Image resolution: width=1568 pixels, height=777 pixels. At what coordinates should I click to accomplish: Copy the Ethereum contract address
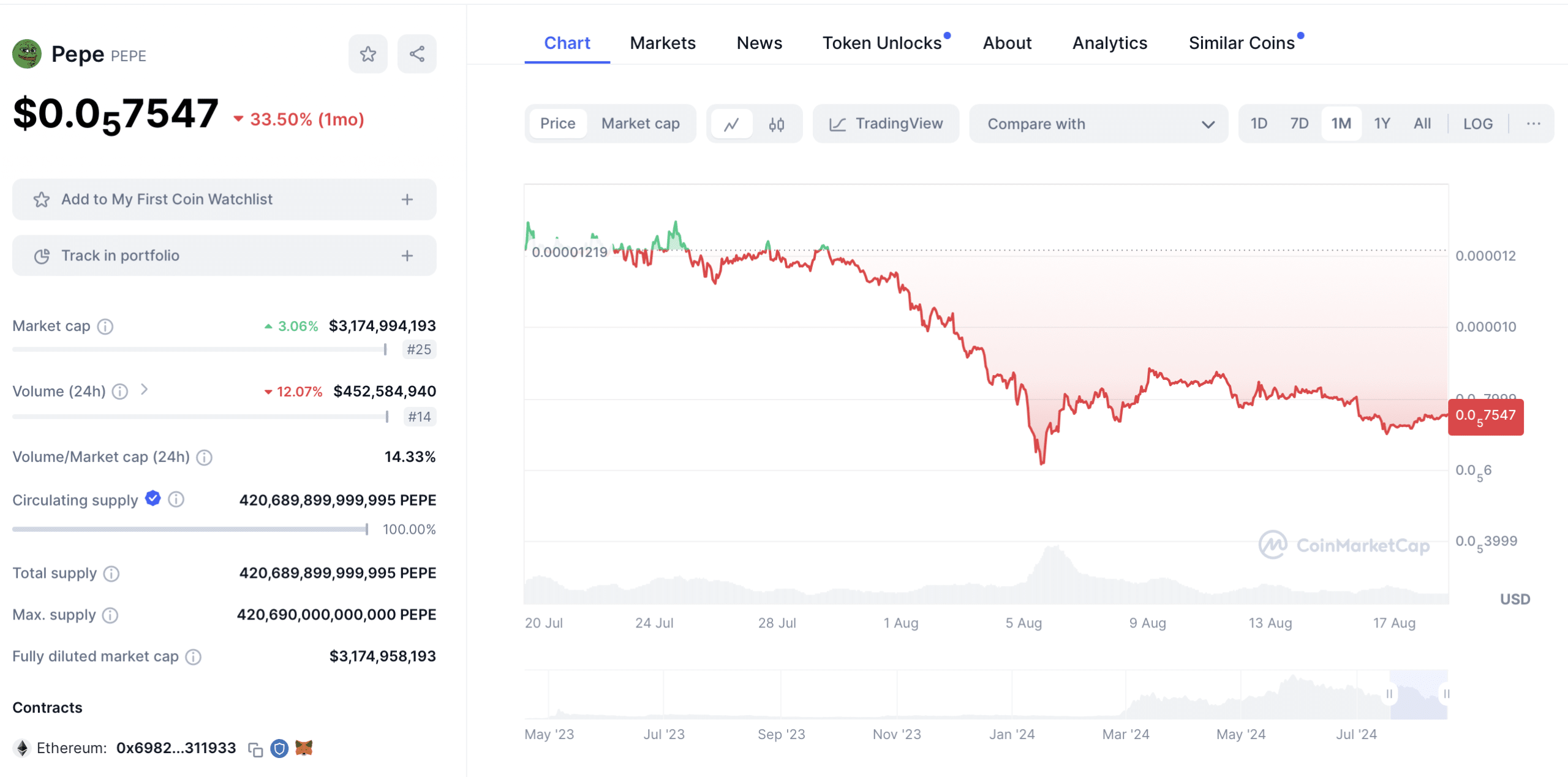pyautogui.click(x=255, y=749)
